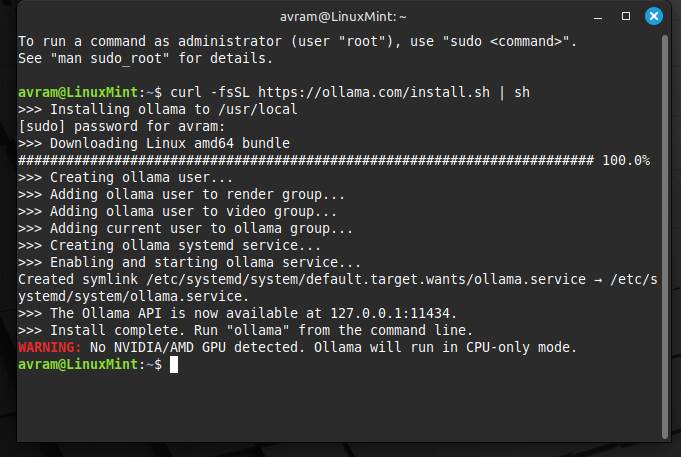Screen dimensions: 681x457
Task: Close the avram@LinuxMint terminal window
Action: coord(654,17)
